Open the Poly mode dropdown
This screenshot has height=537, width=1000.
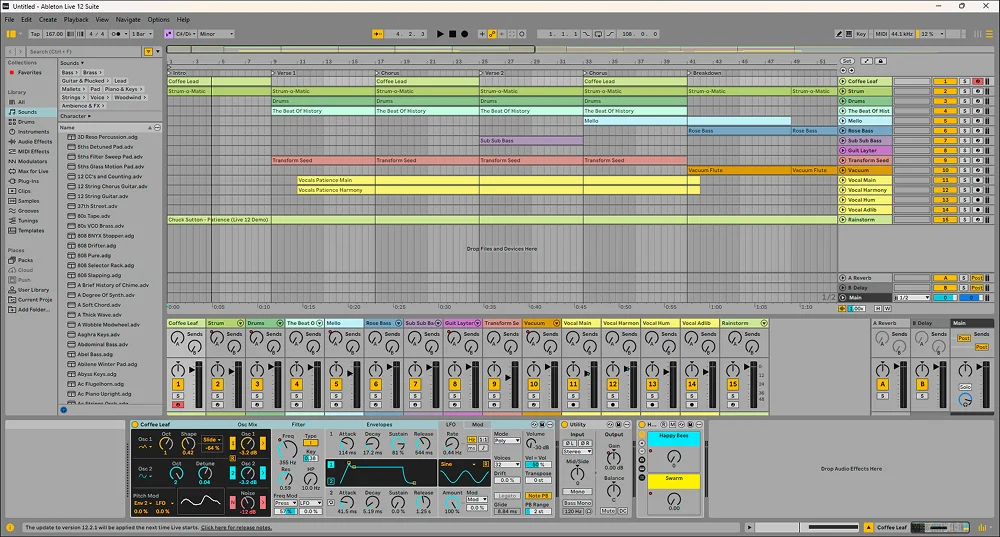507,441
